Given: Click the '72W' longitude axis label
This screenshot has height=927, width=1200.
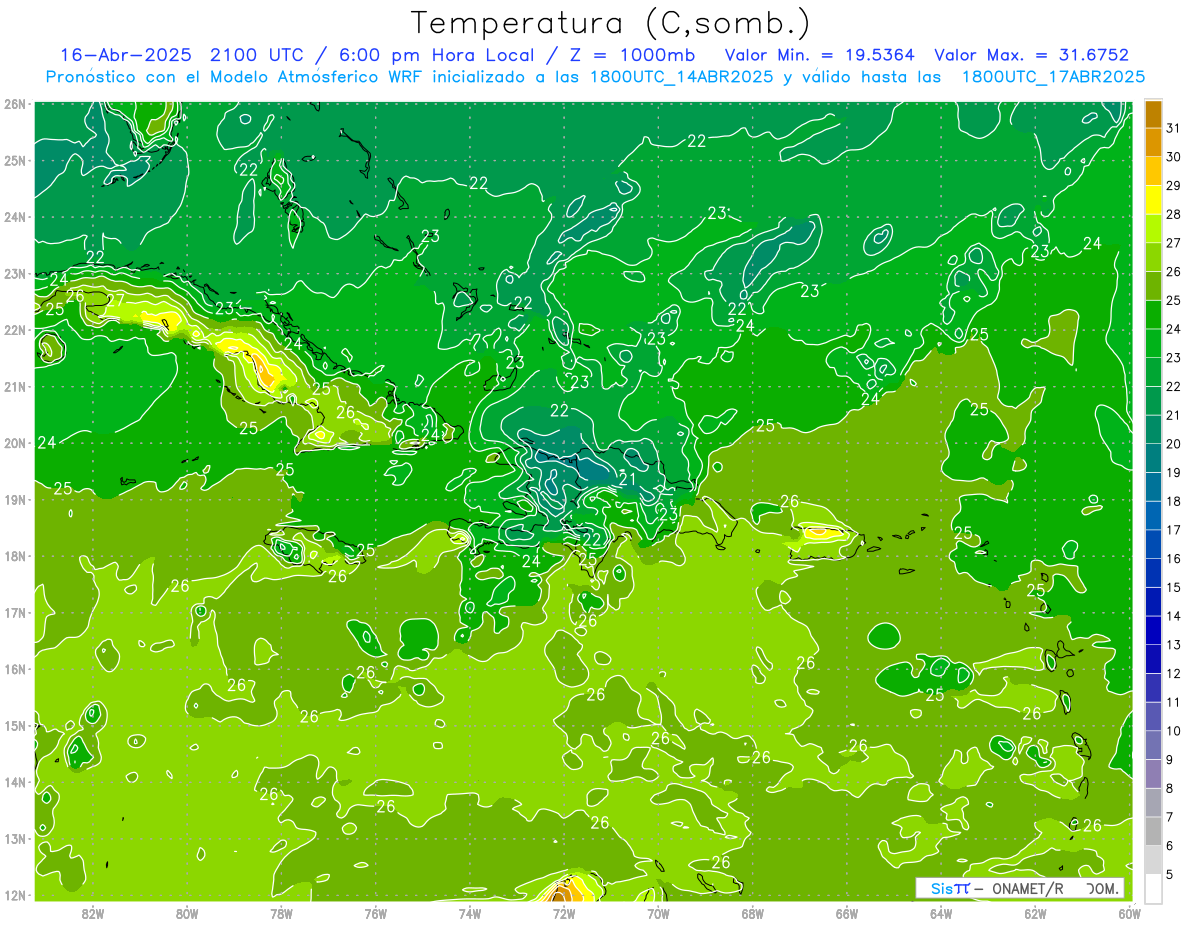Looking at the screenshot, I should click(x=564, y=913).
